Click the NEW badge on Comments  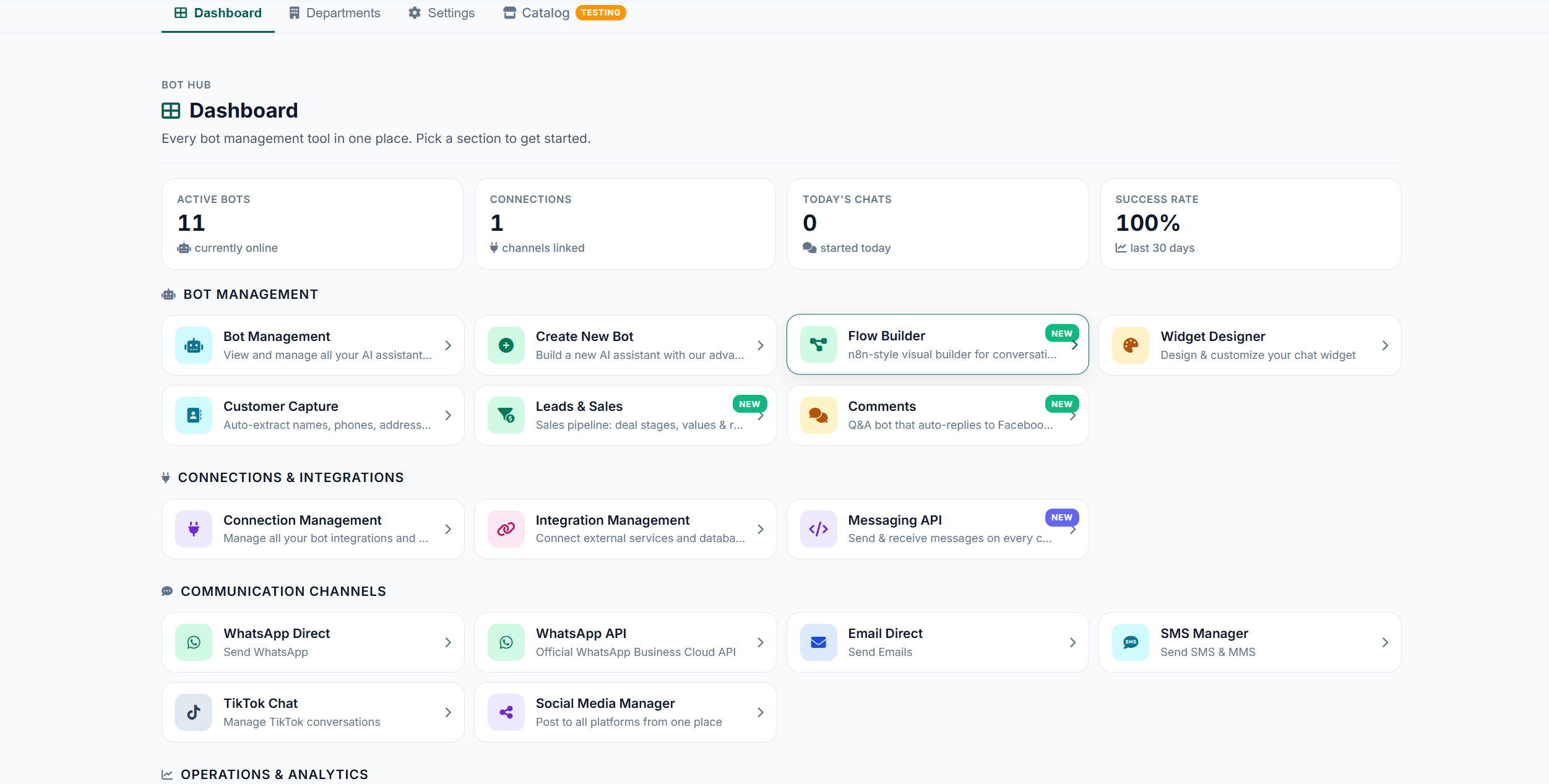(x=1061, y=404)
